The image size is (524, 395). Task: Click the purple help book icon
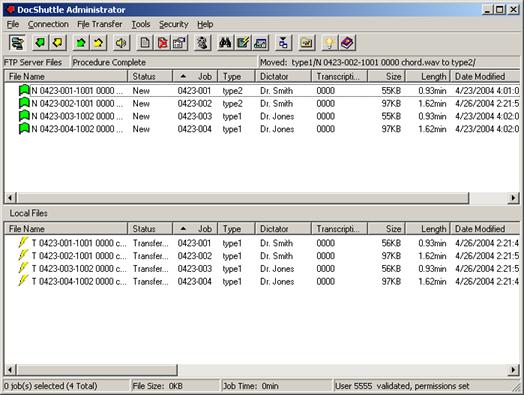click(x=347, y=43)
